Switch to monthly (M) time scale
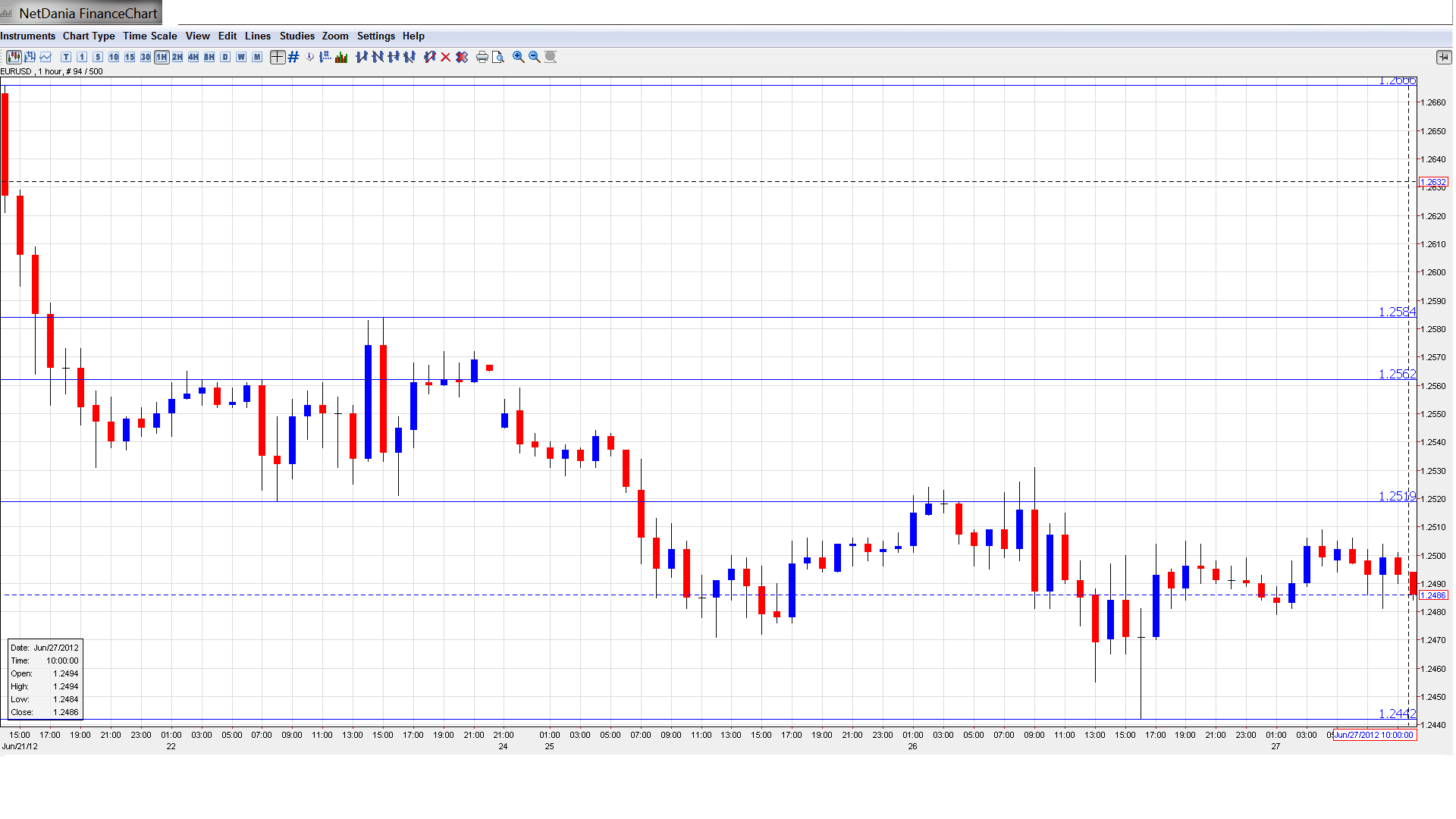Image resolution: width=1456 pixels, height=819 pixels. click(x=257, y=57)
